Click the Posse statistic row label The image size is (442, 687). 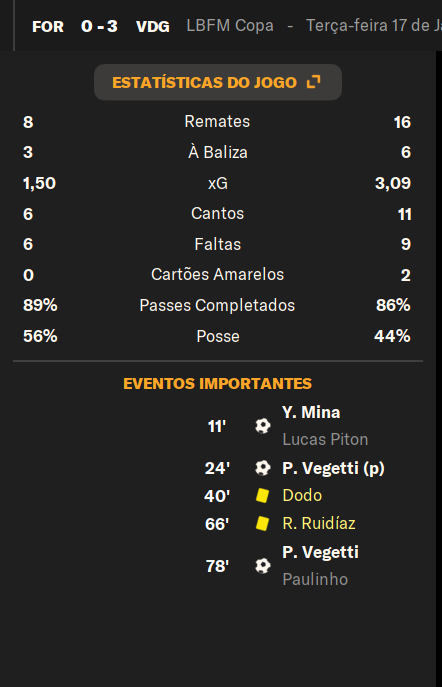click(x=218, y=336)
